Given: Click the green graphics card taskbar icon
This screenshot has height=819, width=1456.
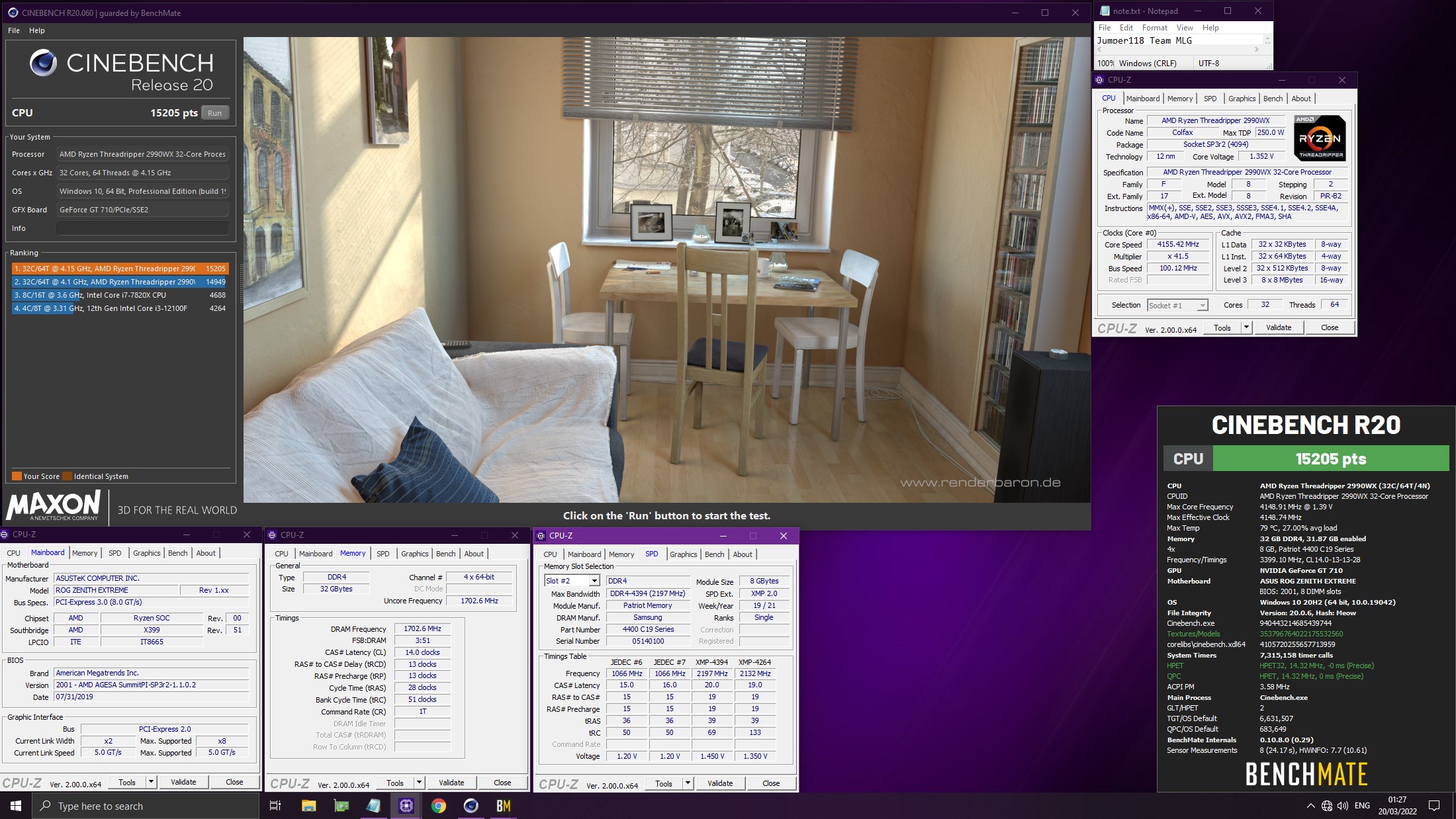Looking at the screenshot, I should point(341,806).
